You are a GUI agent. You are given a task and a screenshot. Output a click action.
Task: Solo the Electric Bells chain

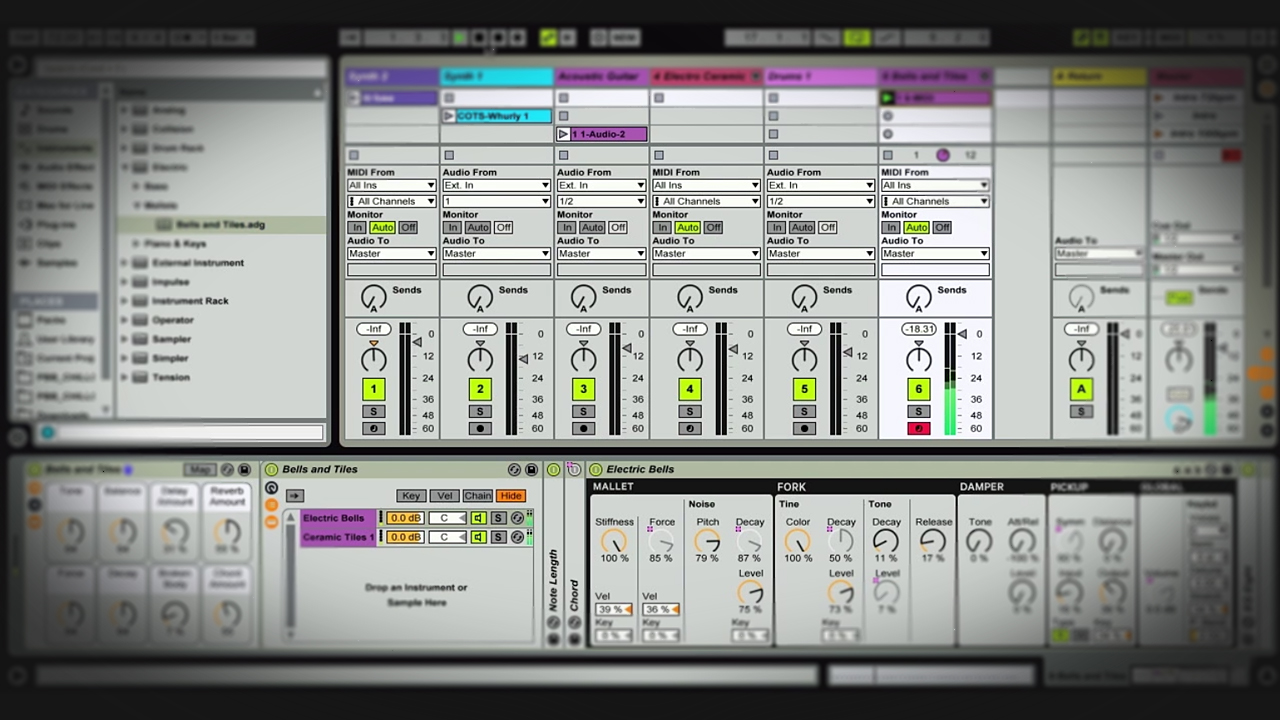[498, 518]
